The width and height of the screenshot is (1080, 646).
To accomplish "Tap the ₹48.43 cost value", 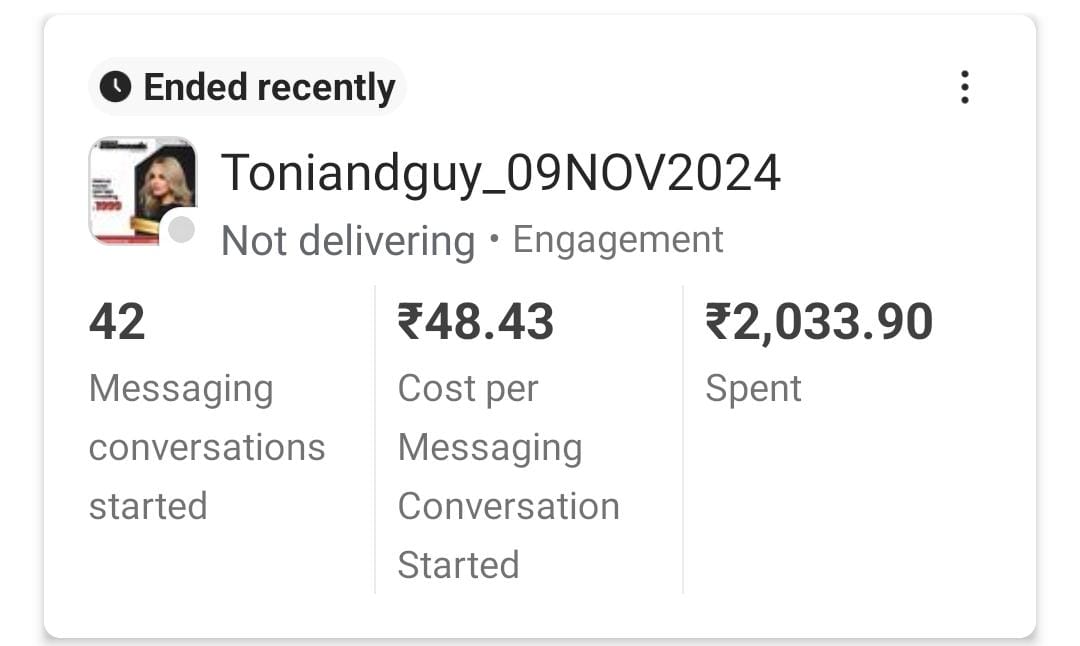I will pos(476,323).
